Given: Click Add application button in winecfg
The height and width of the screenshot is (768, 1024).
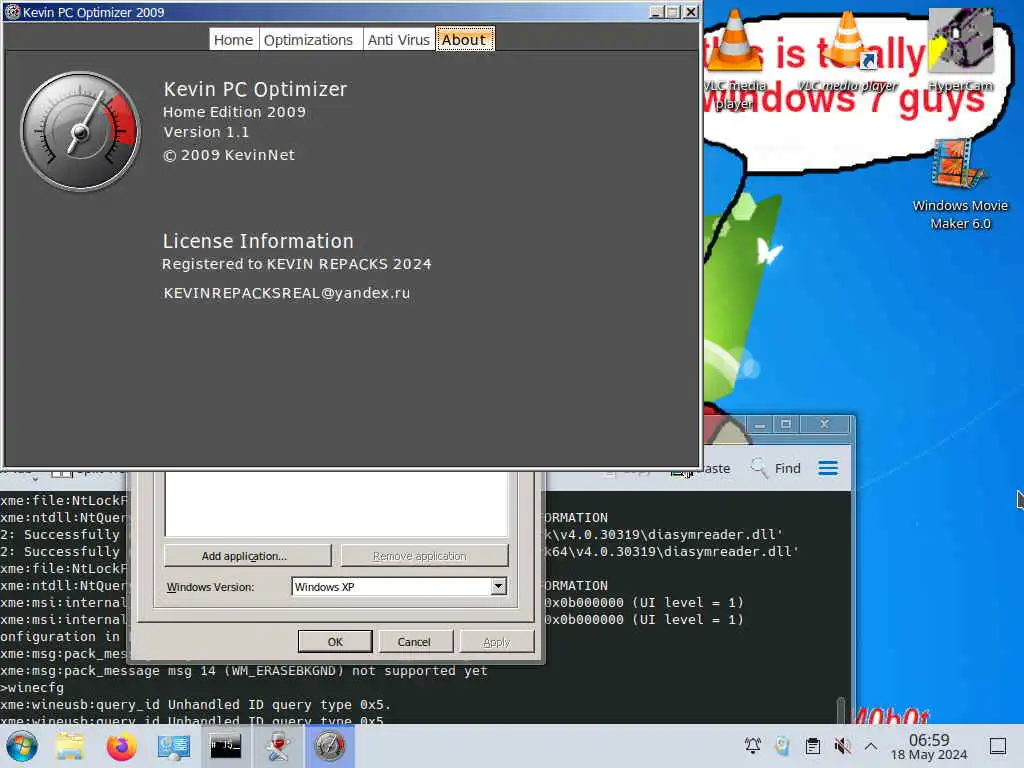Looking at the screenshot, I should tap(247, 556).
